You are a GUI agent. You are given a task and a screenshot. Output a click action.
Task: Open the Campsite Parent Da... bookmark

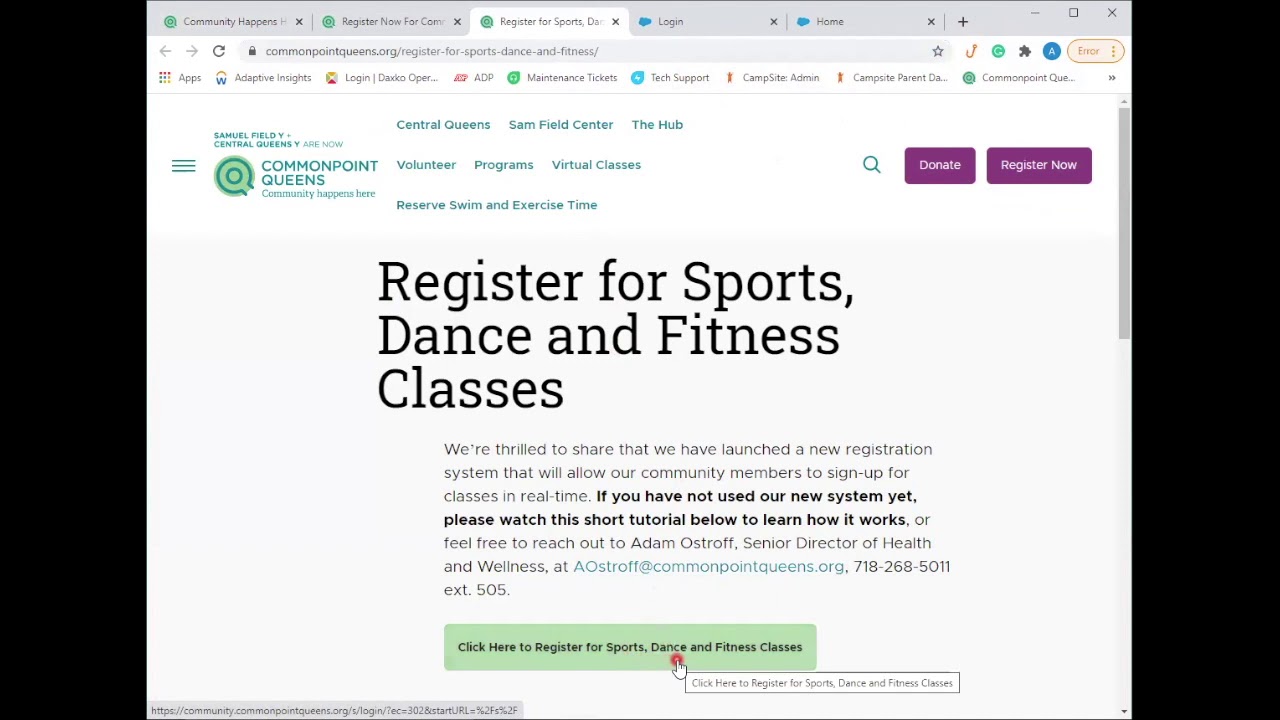[890, 78]
